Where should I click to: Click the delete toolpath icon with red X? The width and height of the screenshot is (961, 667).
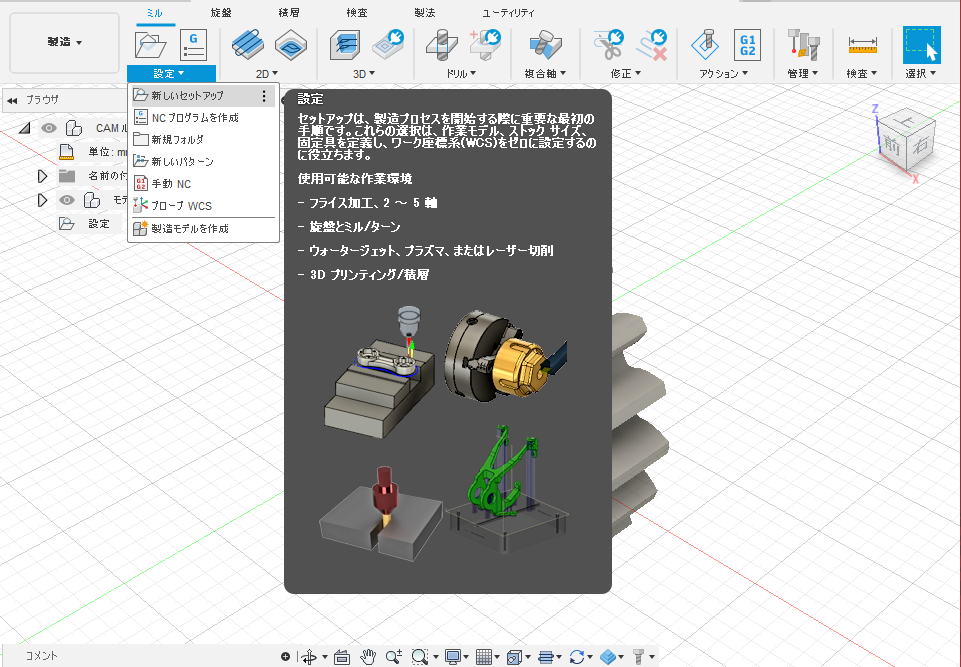(x=651, y=45)
